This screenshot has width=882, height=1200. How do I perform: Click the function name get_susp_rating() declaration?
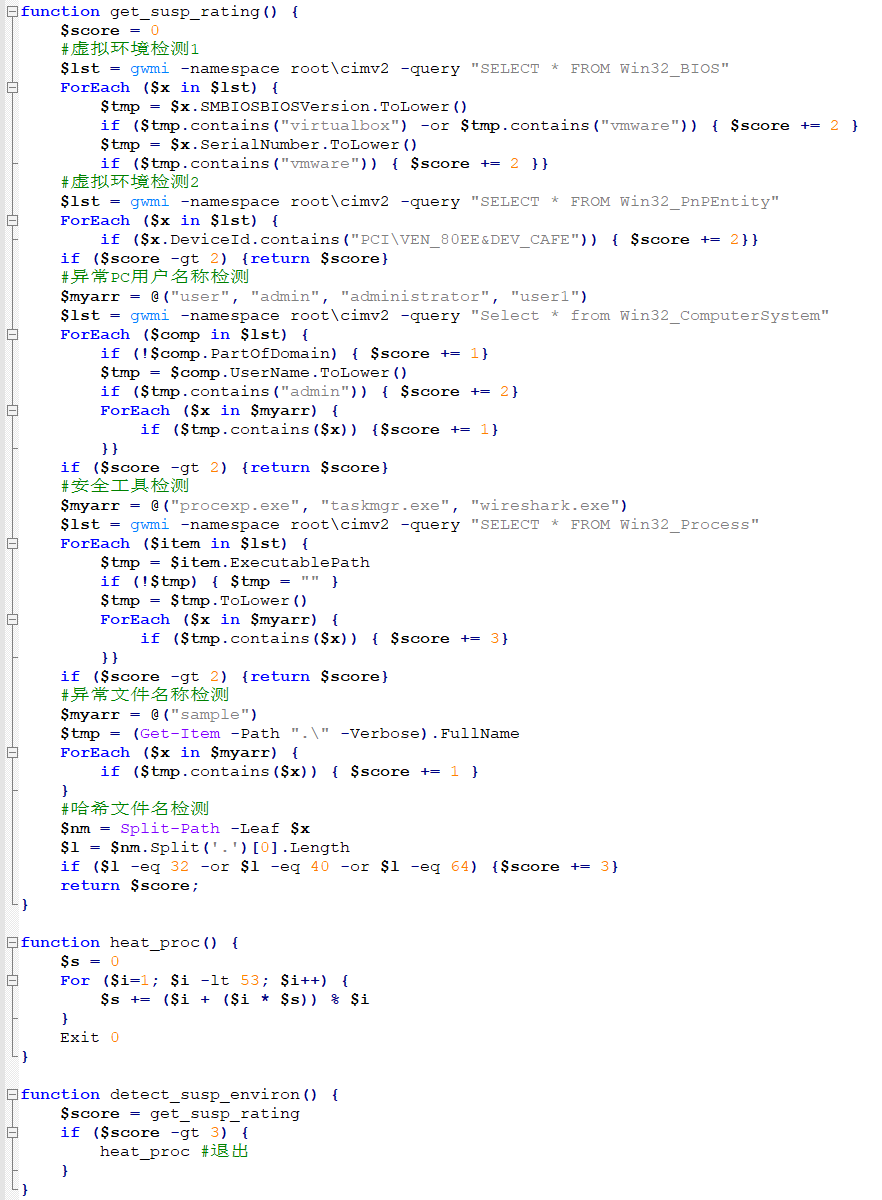(160, 11)
